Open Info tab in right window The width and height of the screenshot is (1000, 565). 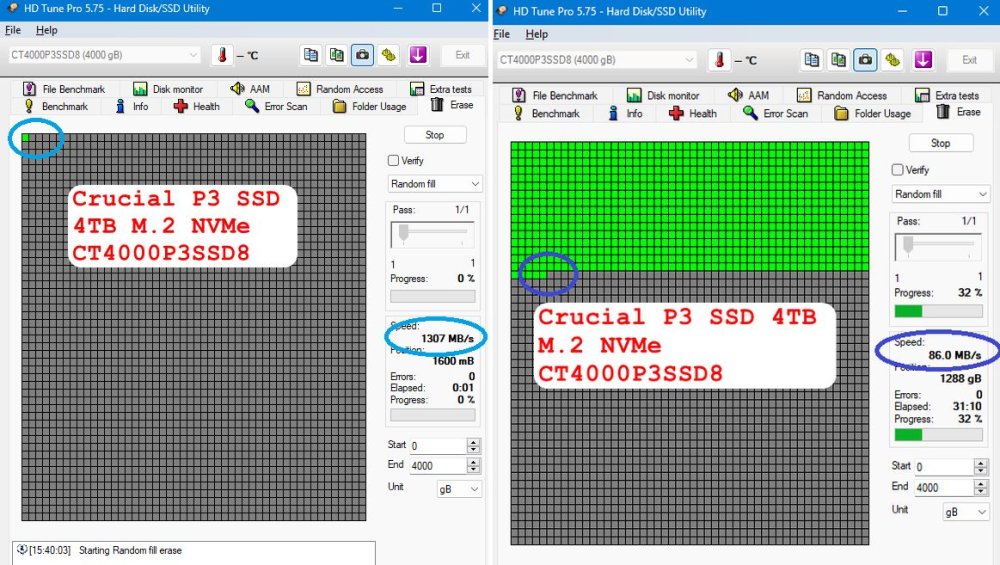click(x=626, y=113)
